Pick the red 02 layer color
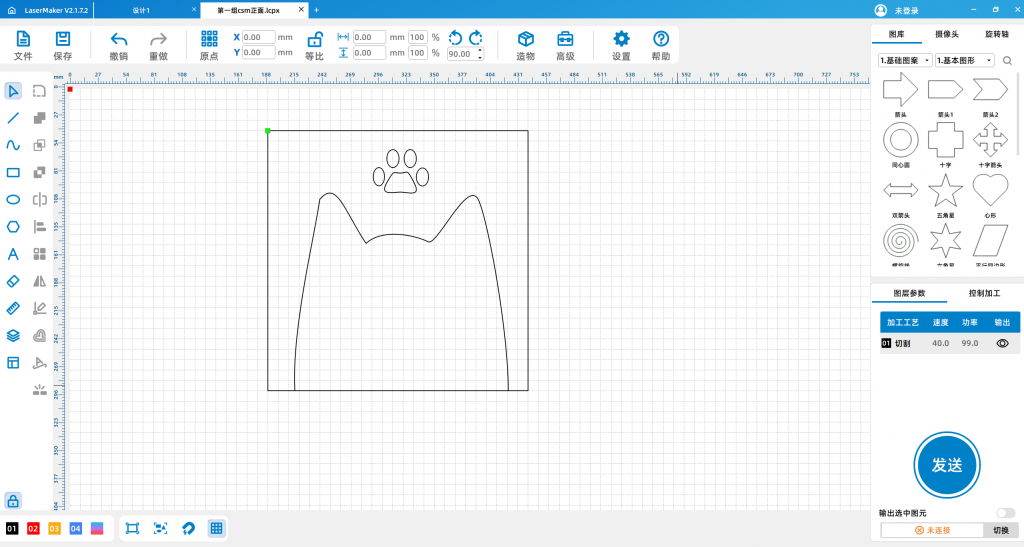The width and height of the screenshot is (1024, 547). (x=33, y=528)
